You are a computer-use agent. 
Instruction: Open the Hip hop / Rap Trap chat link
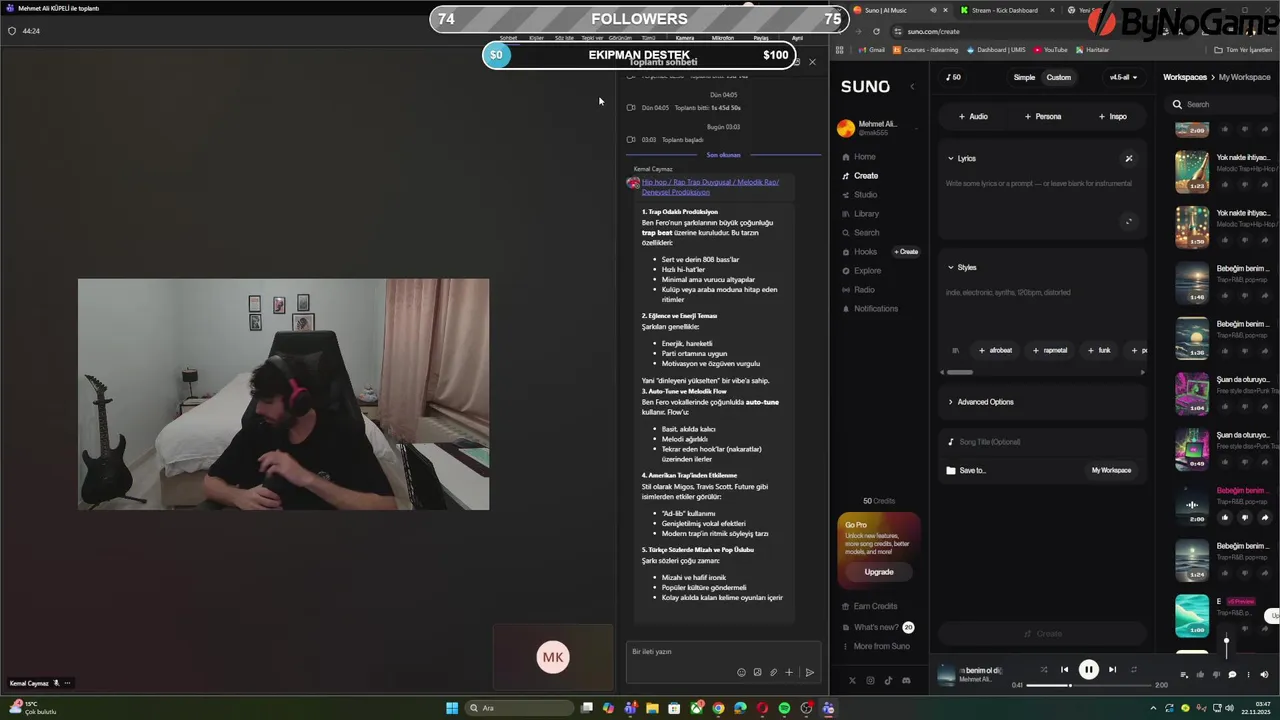710,187
